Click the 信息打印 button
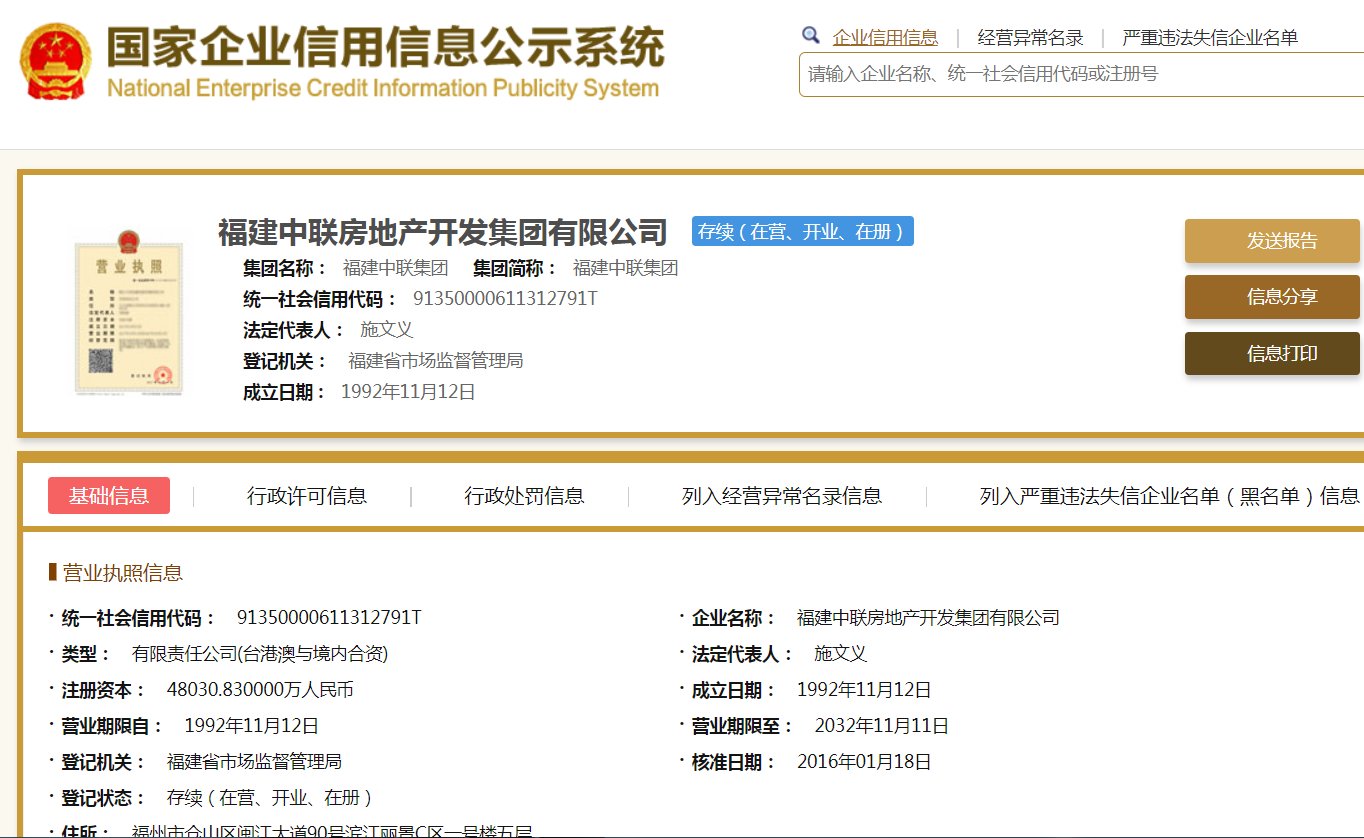The image size is (1364, 838). click(1271, 353)
